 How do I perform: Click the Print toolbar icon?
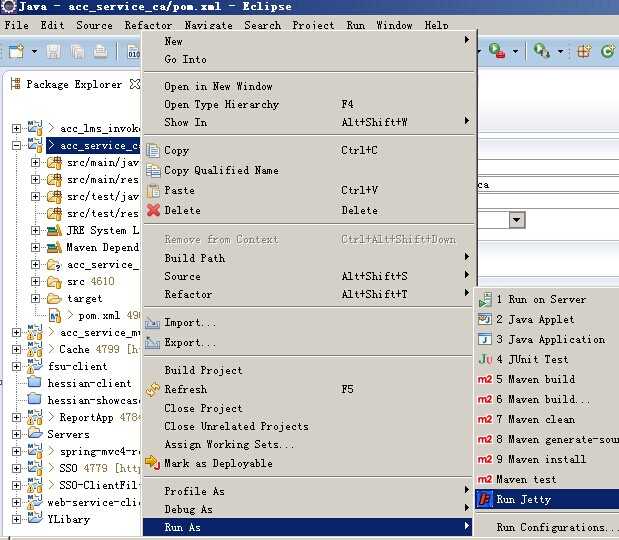point(101,52)
